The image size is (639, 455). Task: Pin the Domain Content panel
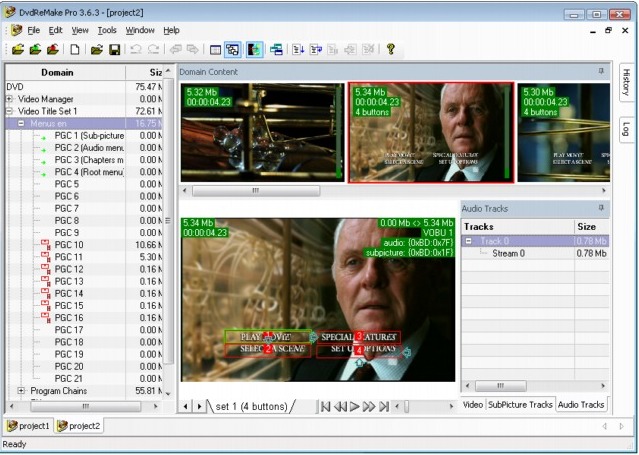(x=601, y=71)
